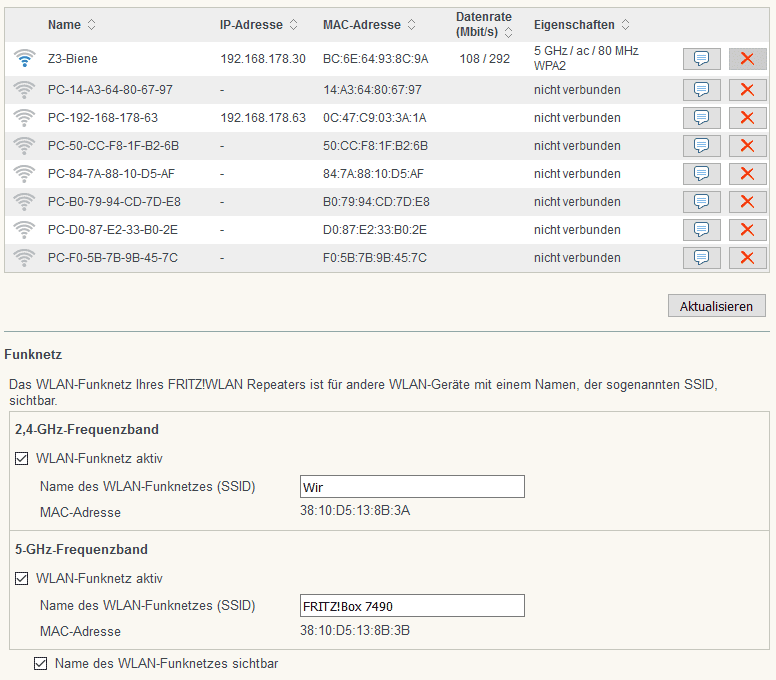Screen dimensions: 776x680
Task: Click grey Wi-Fi icon beside PC-D0-87-E2-33-B0-2E
Action: [x=24, y=230]
